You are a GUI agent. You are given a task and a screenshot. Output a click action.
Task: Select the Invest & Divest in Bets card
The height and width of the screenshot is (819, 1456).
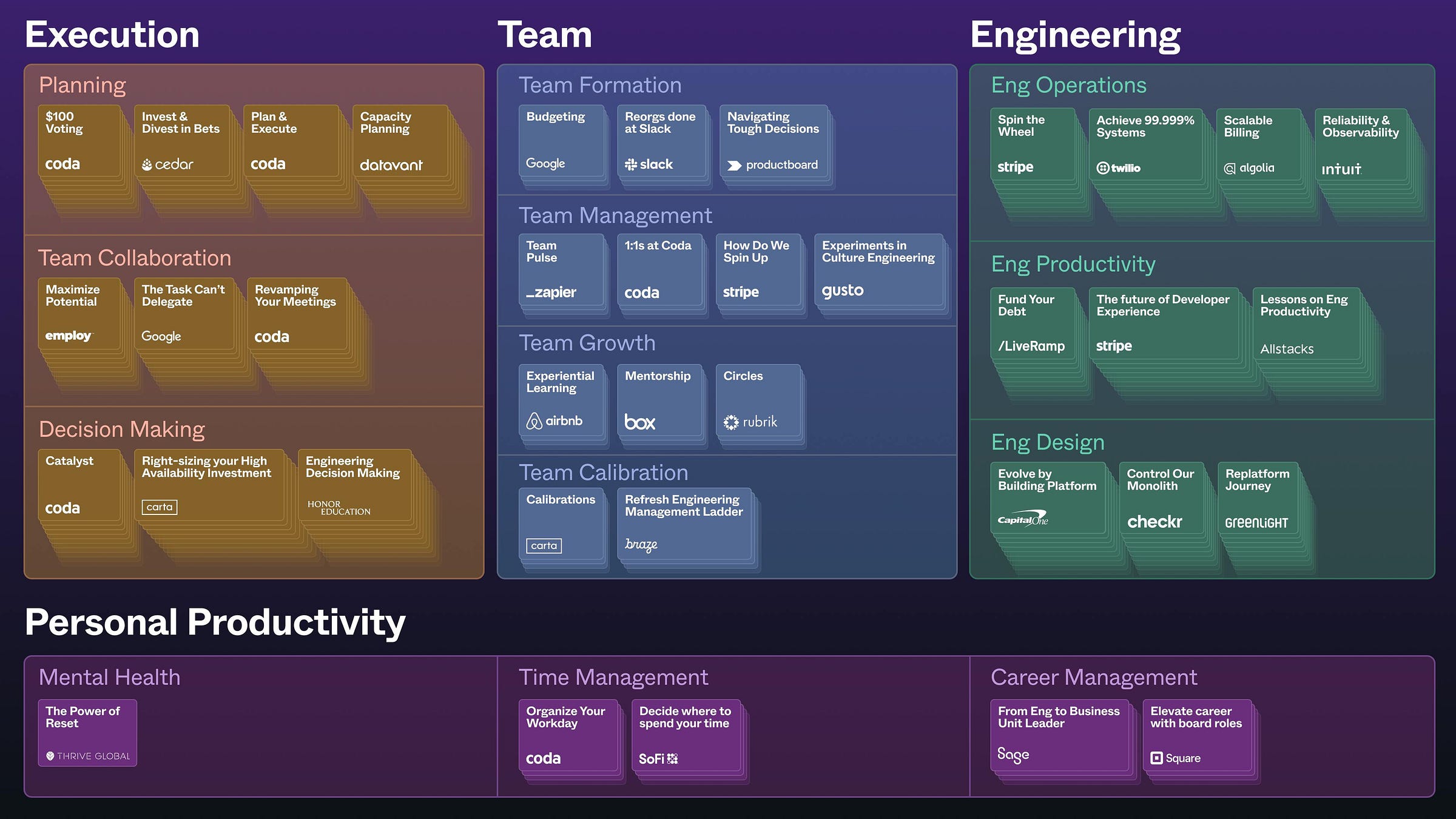(182, 141)
